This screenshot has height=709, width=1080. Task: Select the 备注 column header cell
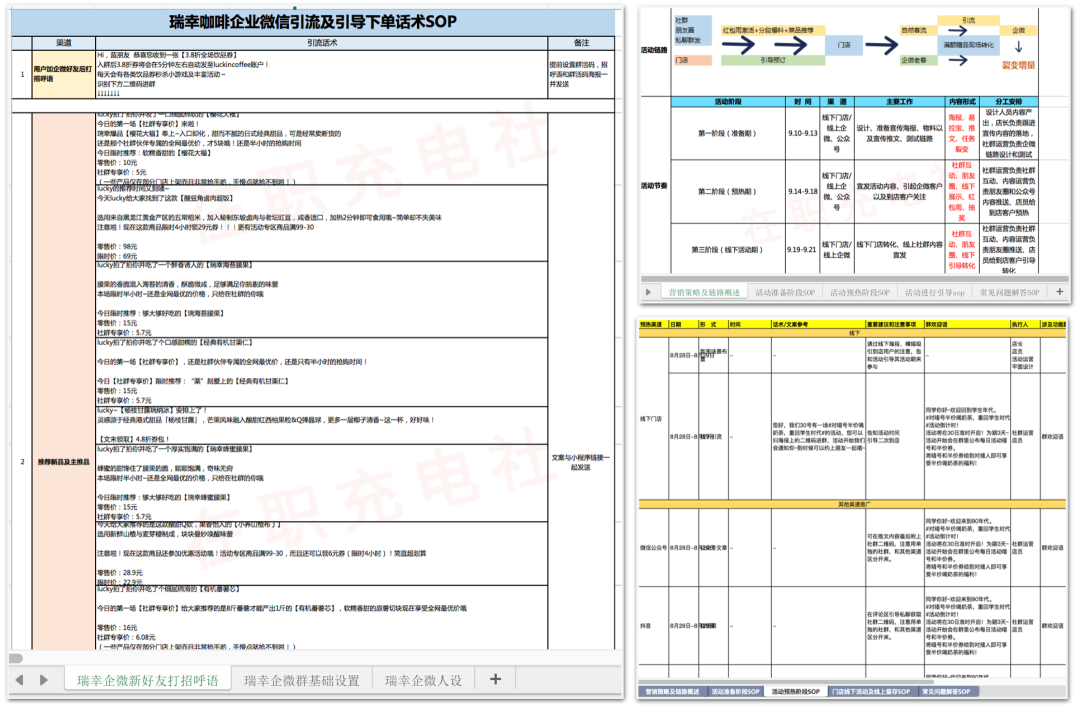click(581, 43)
